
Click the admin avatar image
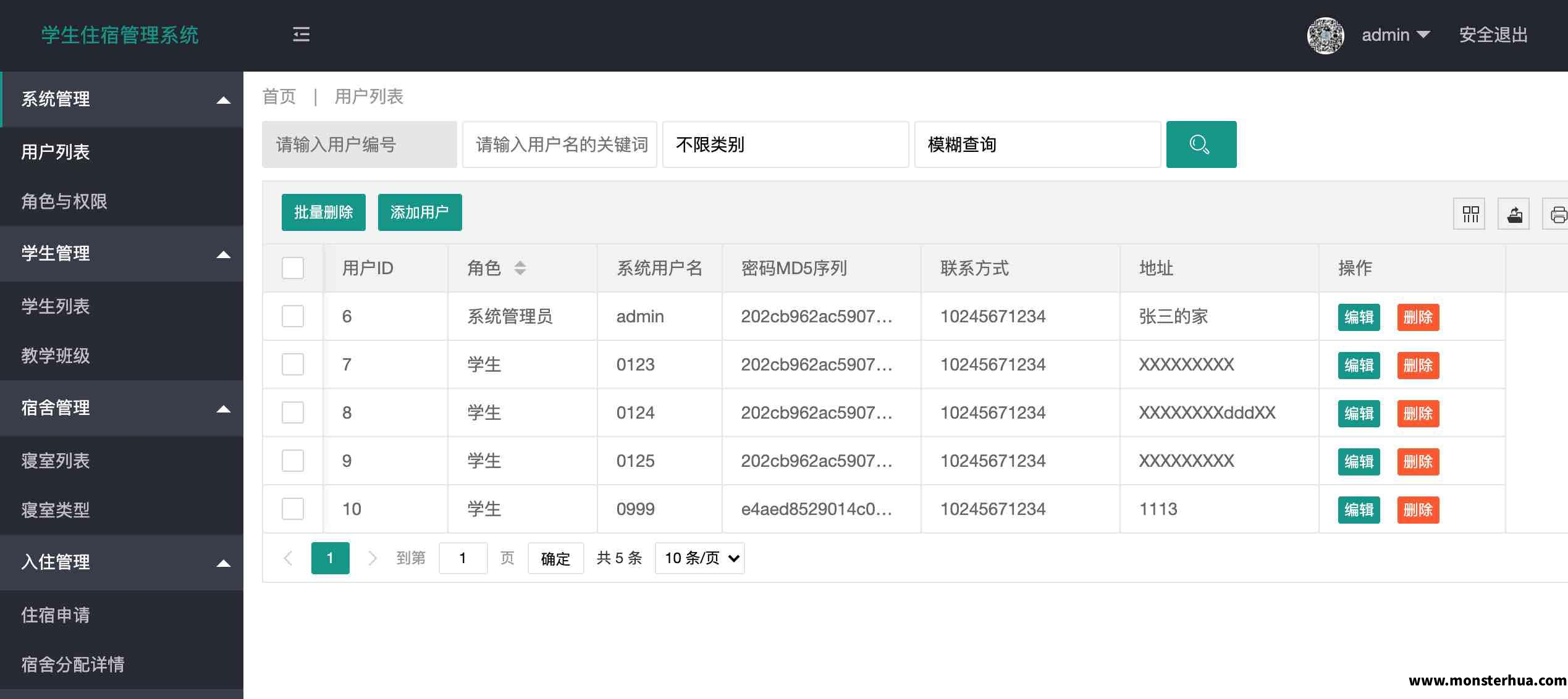[x=1326, y=35]
